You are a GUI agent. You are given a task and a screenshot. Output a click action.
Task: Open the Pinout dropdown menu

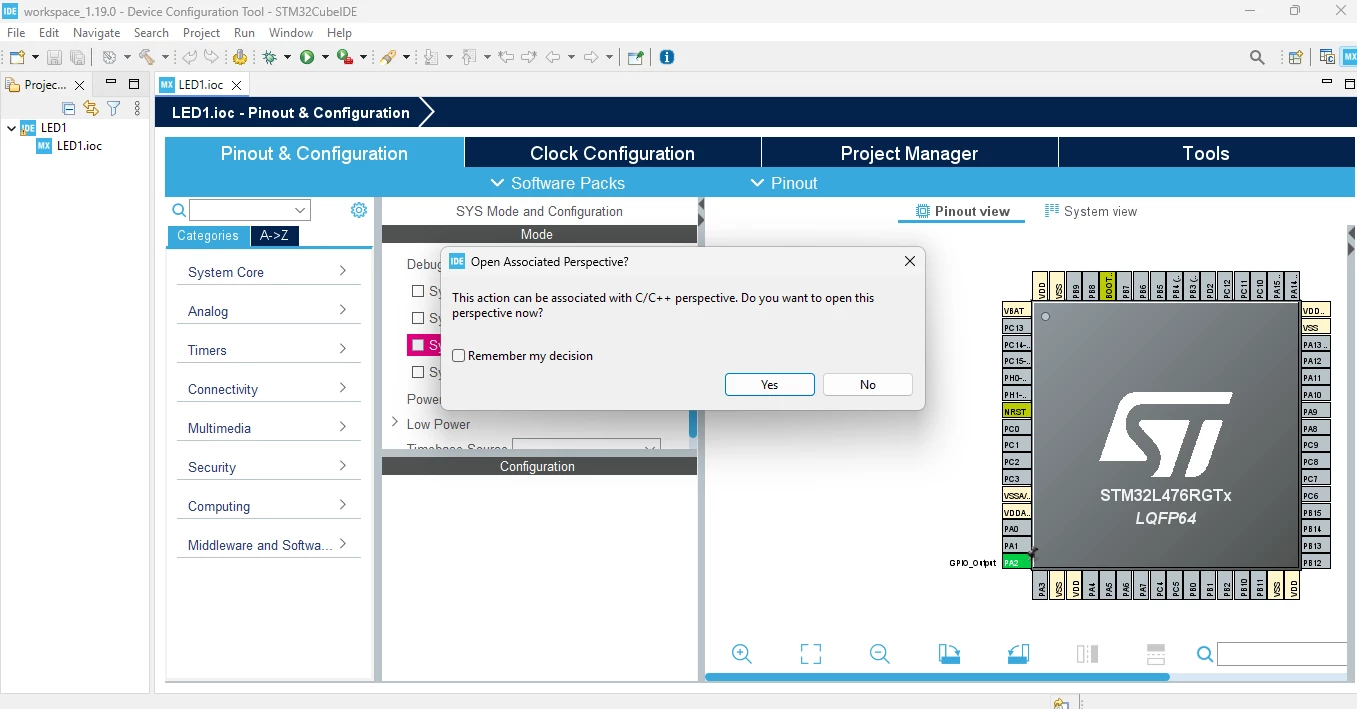coord(783,183)
